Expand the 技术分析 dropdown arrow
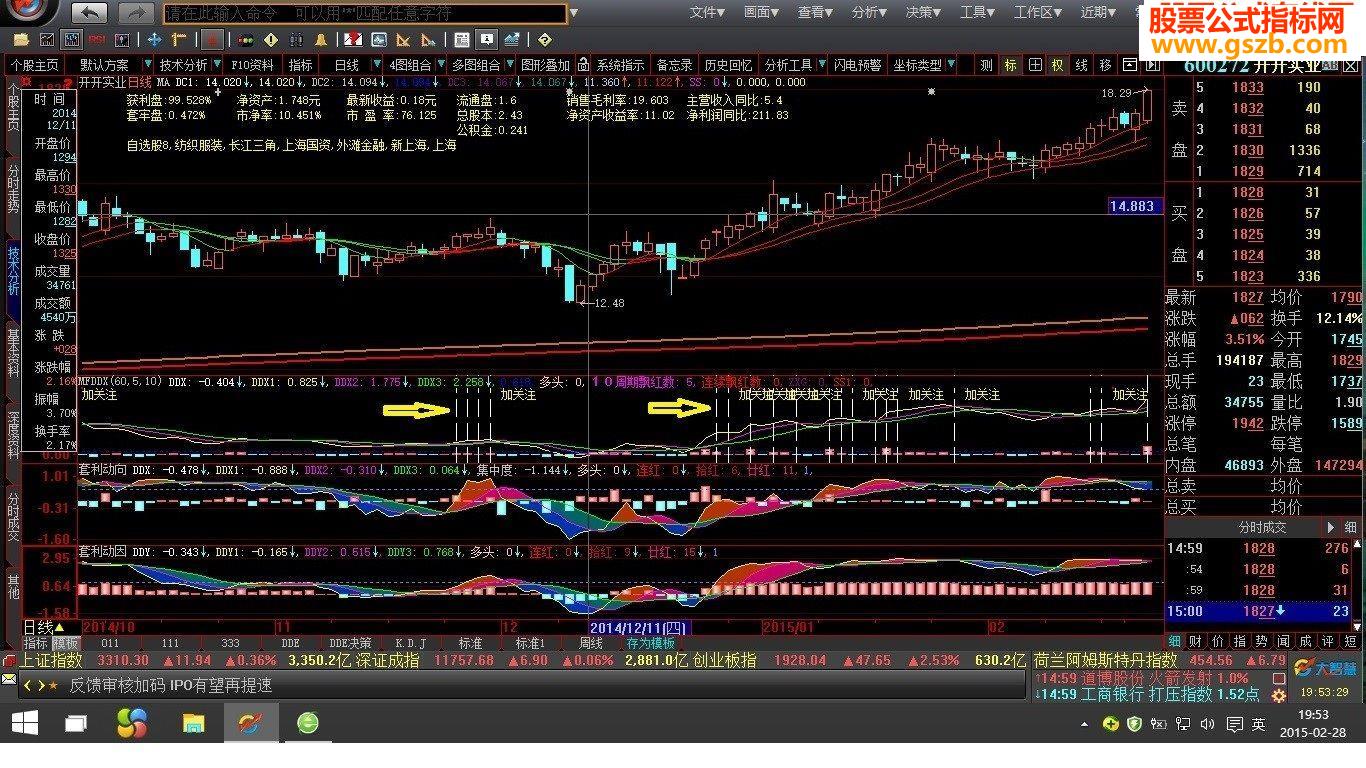The height and width of the screenshot is (768, 1366). (218, 65)
